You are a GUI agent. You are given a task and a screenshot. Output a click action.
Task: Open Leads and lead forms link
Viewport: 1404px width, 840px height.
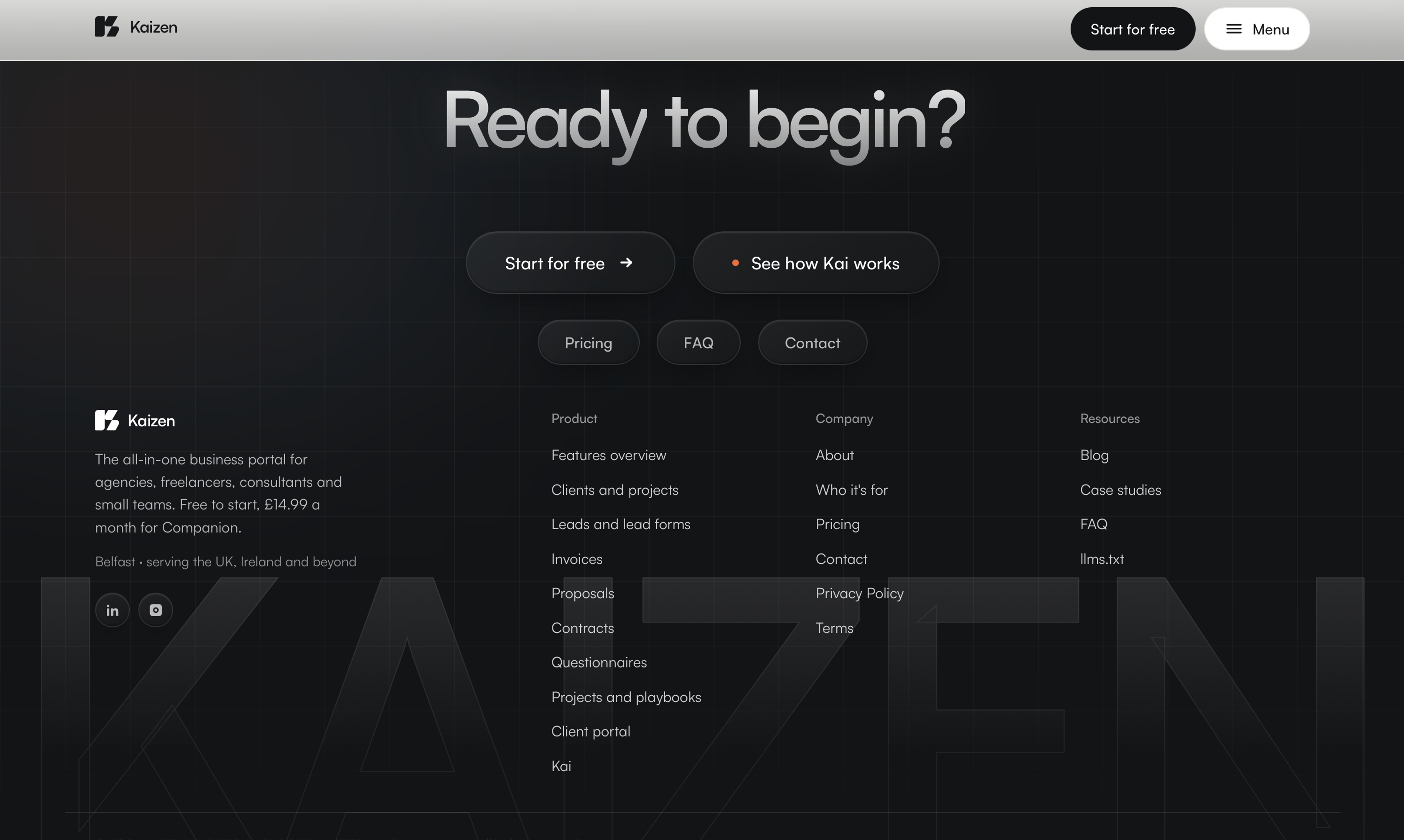(620, 524)
